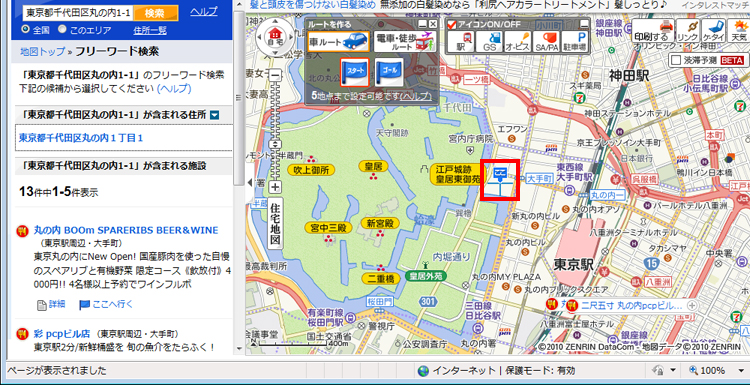Screen dimensions: 750x385
Task: Click the 自宅 home icon in compass
Action: (x=275, y=36)
